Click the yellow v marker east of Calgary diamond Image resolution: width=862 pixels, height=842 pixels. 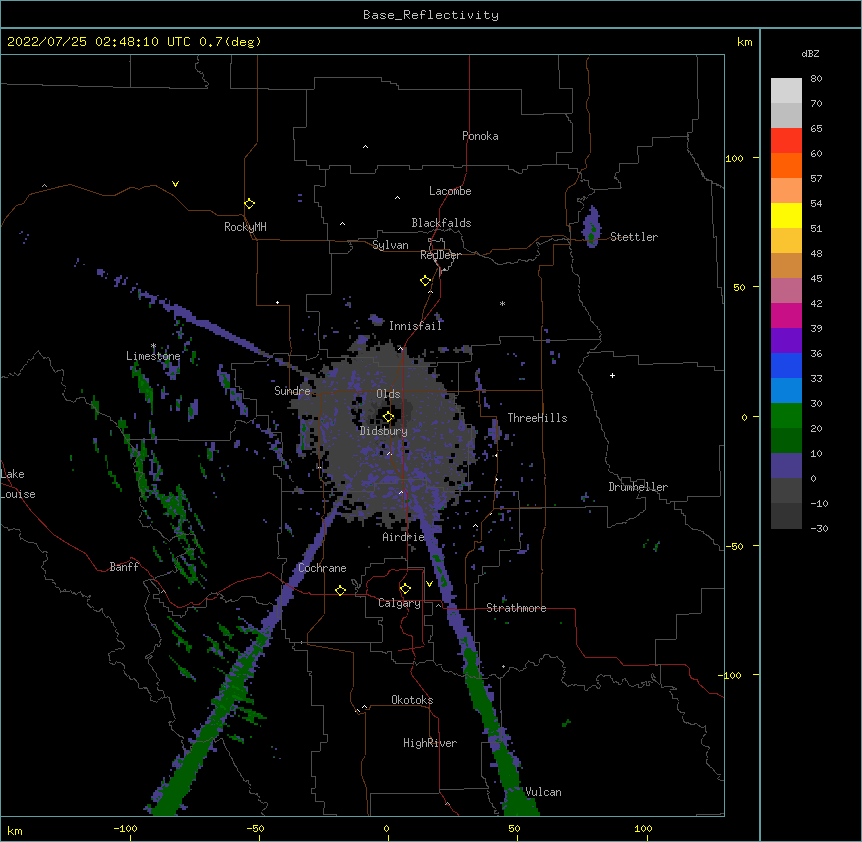tap(429, 584)
